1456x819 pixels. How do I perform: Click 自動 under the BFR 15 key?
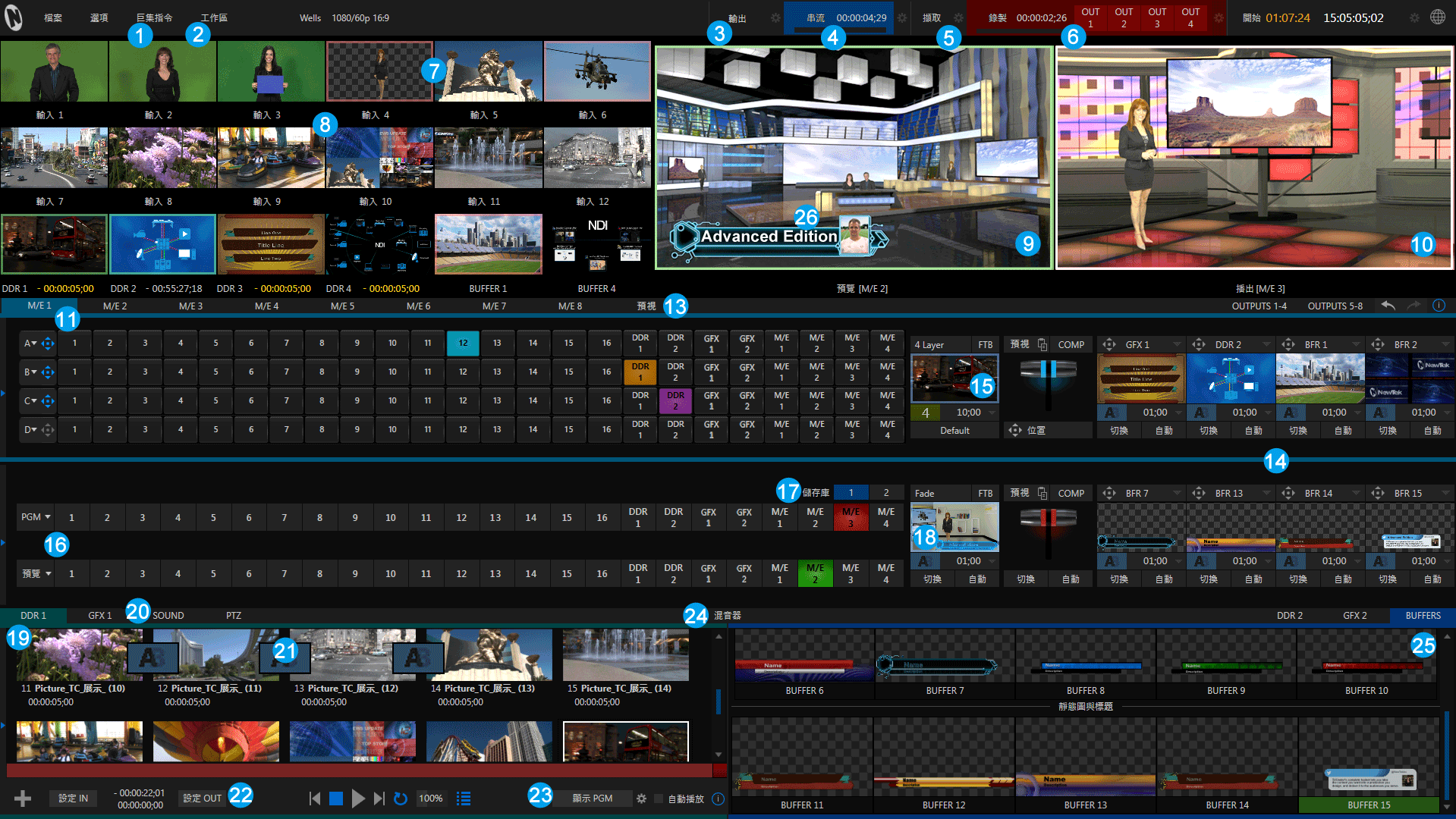pos(1432,579)
